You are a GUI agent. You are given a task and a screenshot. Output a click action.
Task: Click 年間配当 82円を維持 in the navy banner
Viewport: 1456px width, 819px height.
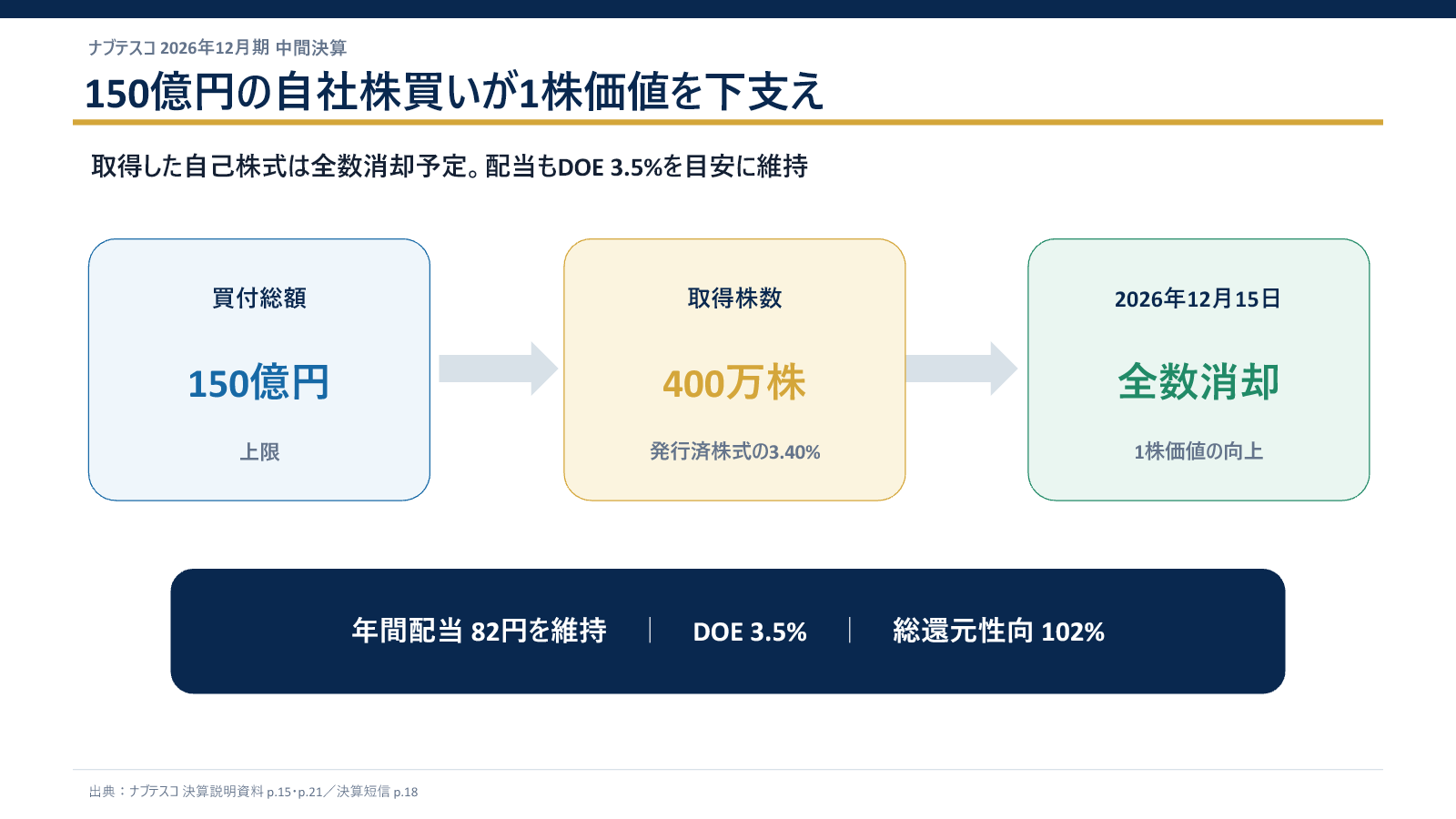[x=479, y=631]
